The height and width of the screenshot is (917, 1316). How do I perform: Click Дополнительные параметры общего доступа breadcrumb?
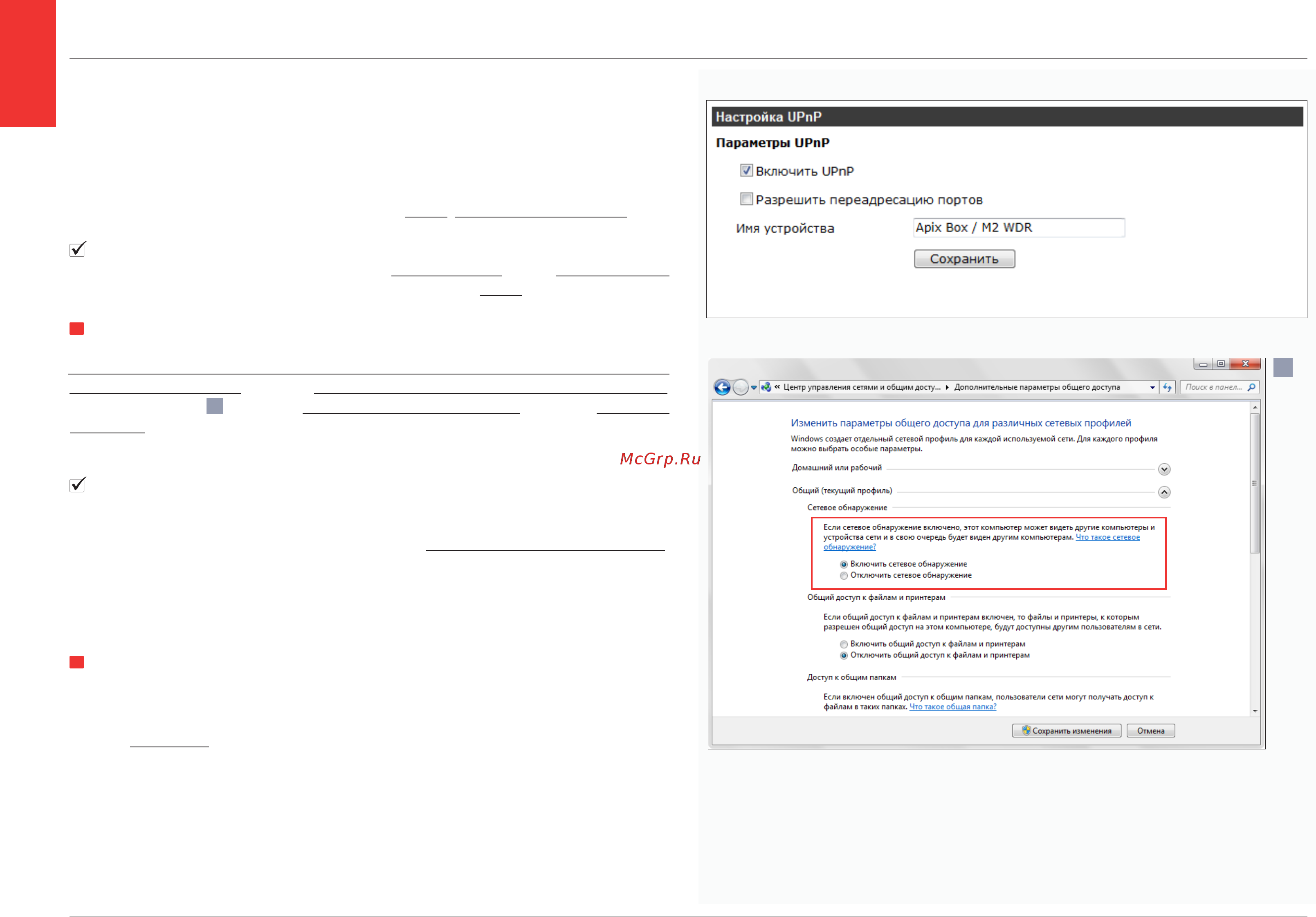coord(1037,388)
